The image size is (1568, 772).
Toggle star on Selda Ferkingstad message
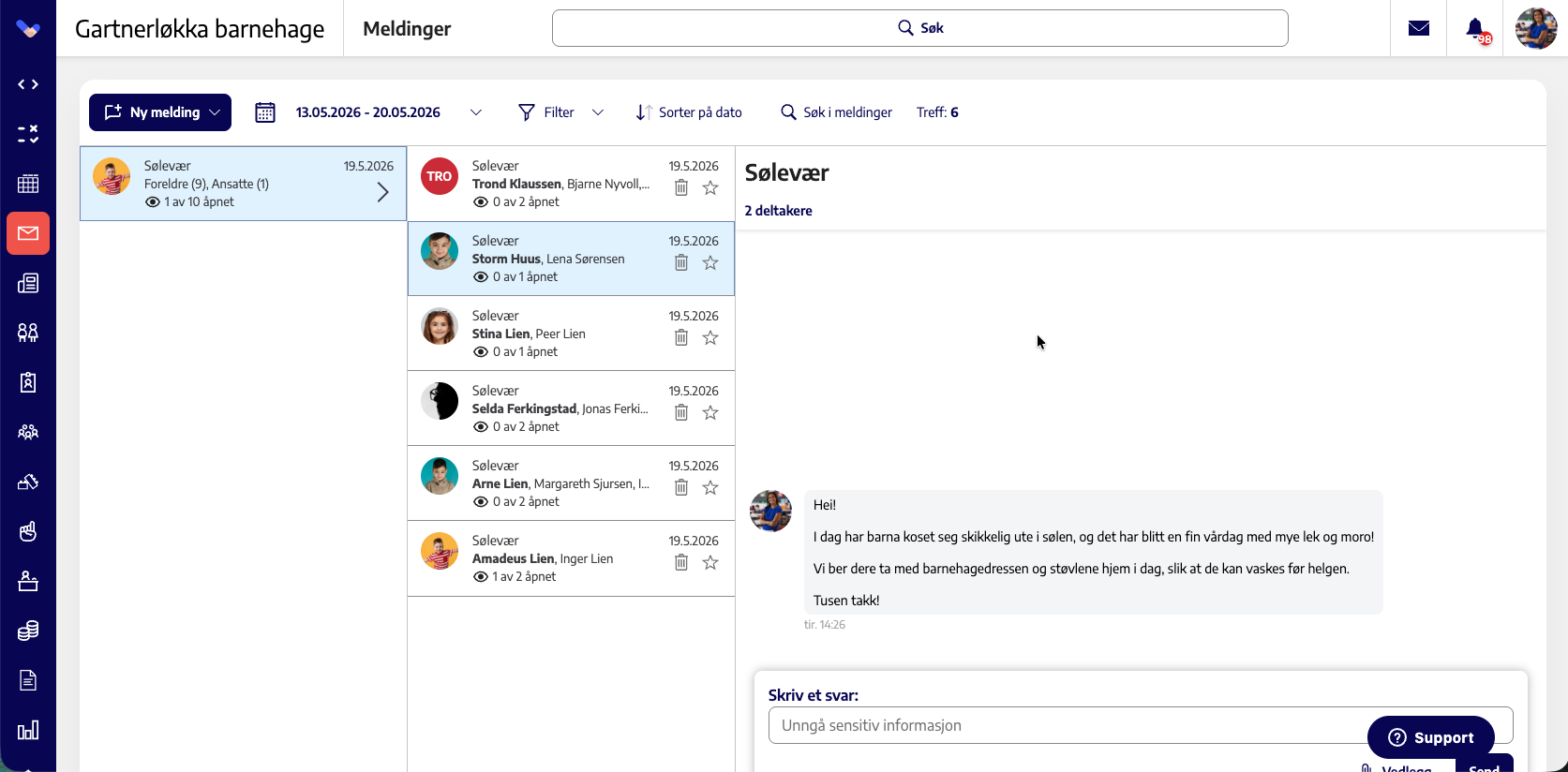pos(710,412)
